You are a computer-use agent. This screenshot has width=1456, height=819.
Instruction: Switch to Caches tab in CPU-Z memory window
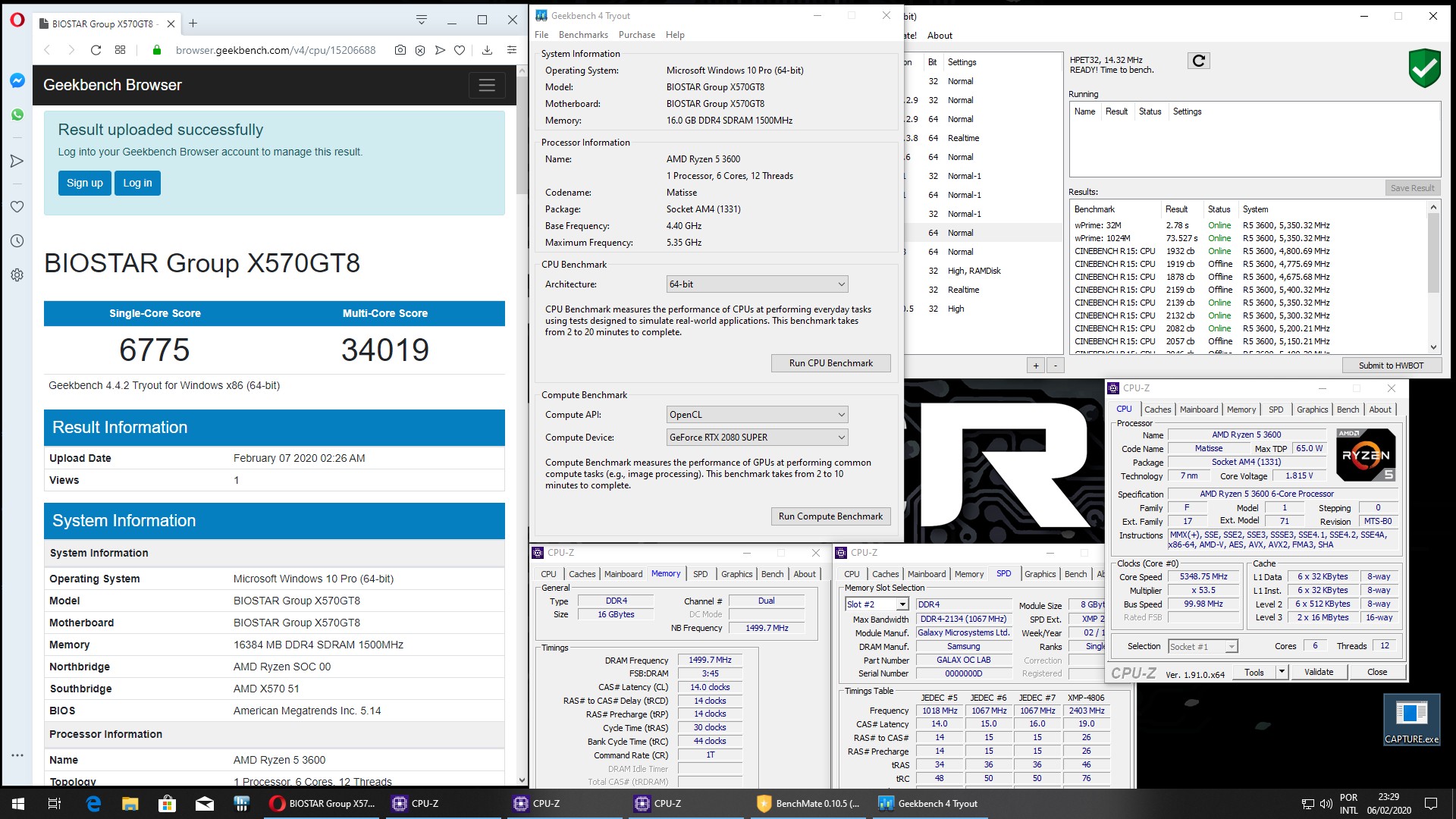pos(582,574)
